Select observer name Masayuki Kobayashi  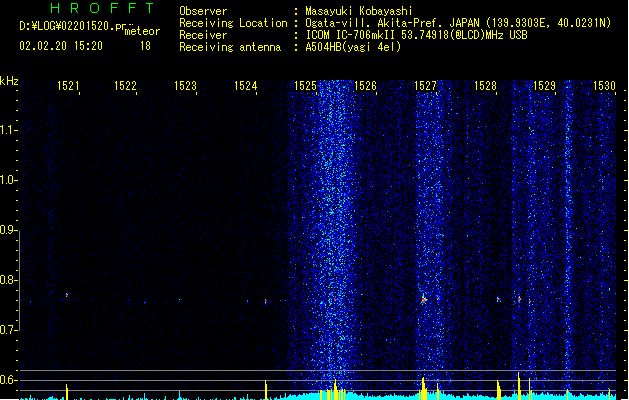[x=359, y=11]
